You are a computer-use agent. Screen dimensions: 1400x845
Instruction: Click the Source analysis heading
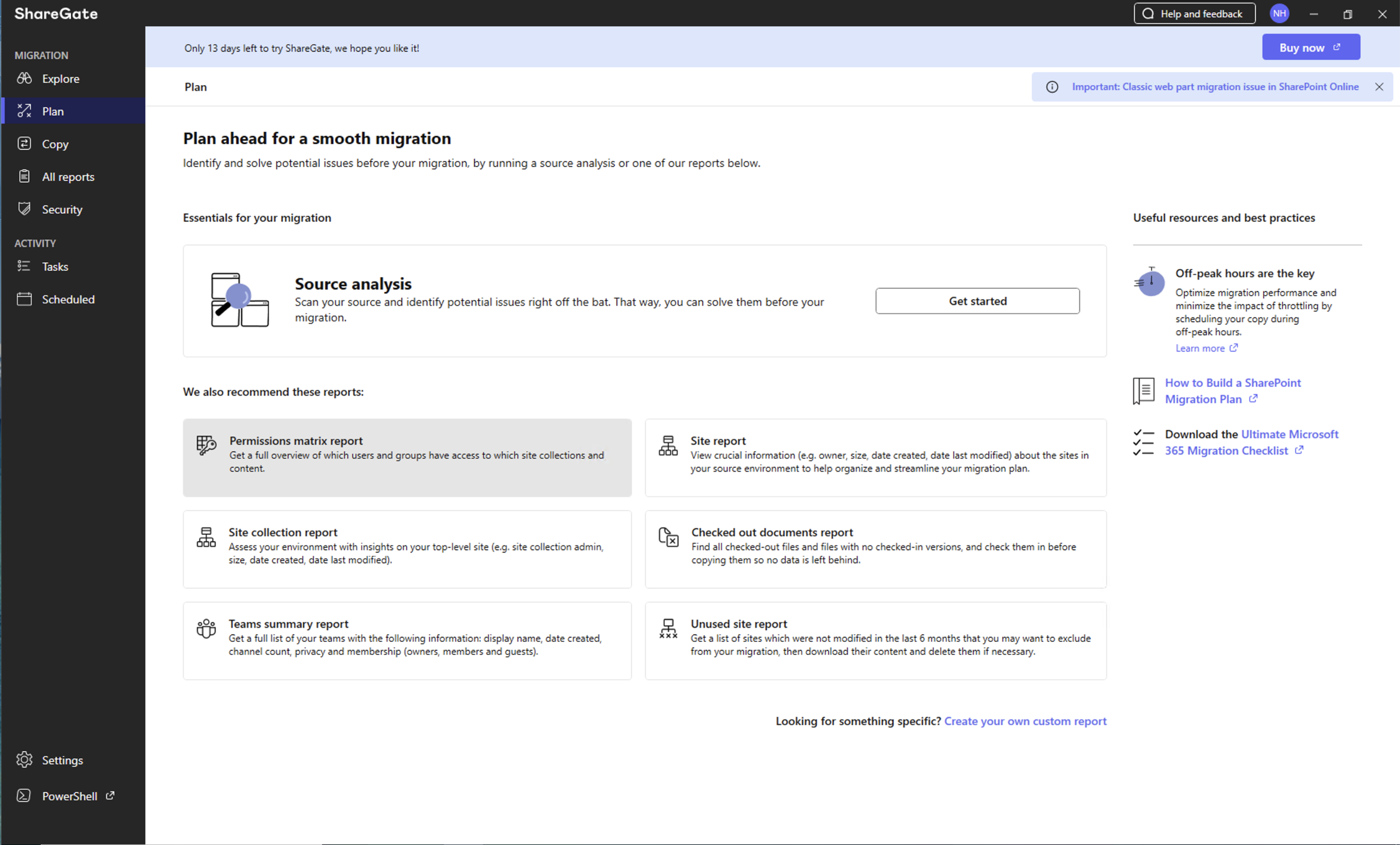coord(353,283)
